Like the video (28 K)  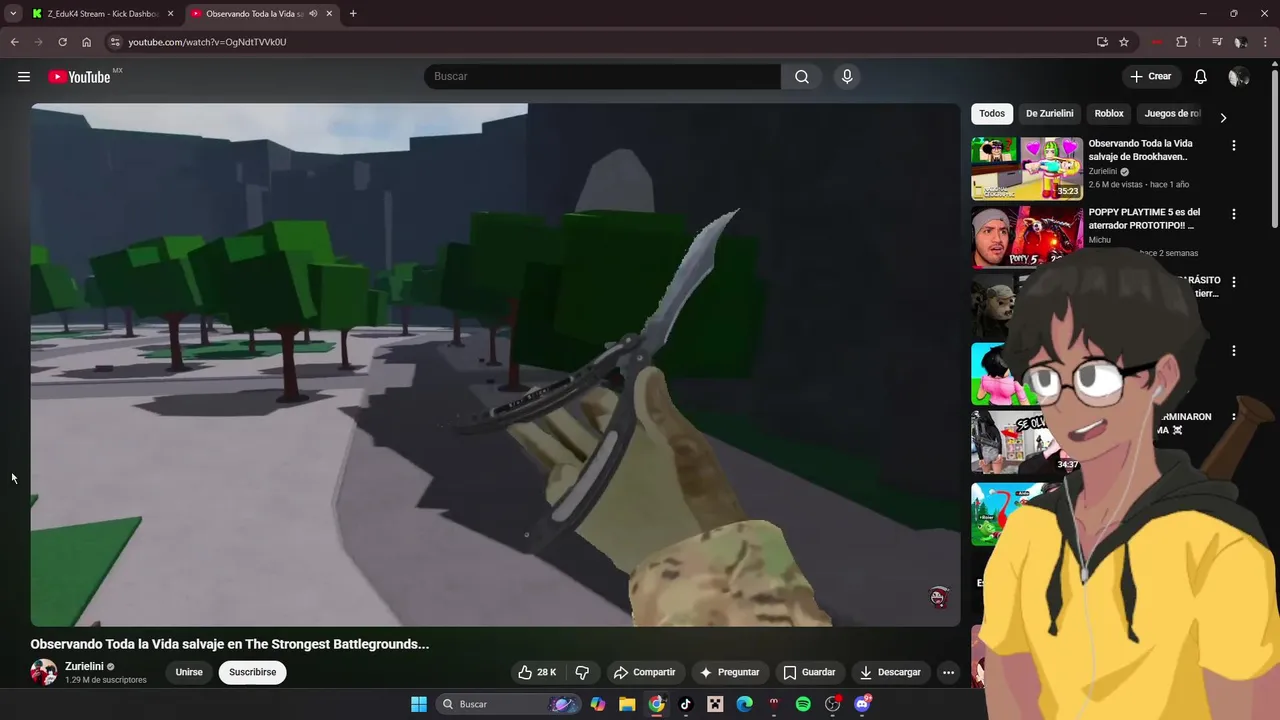[537, 672]
